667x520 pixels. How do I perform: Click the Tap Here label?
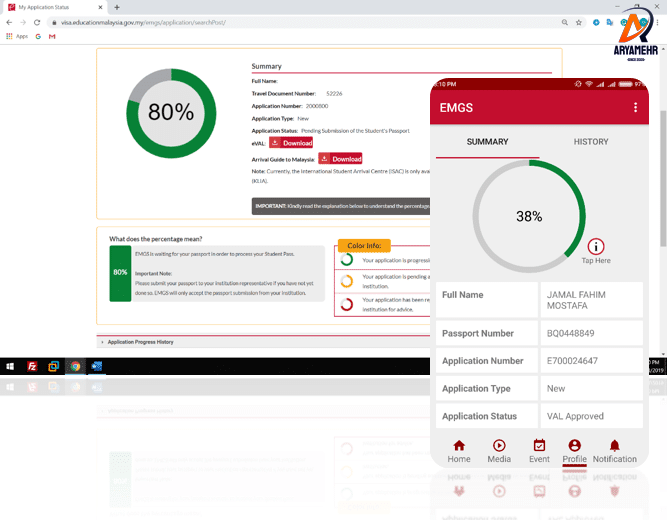point(596,260)
